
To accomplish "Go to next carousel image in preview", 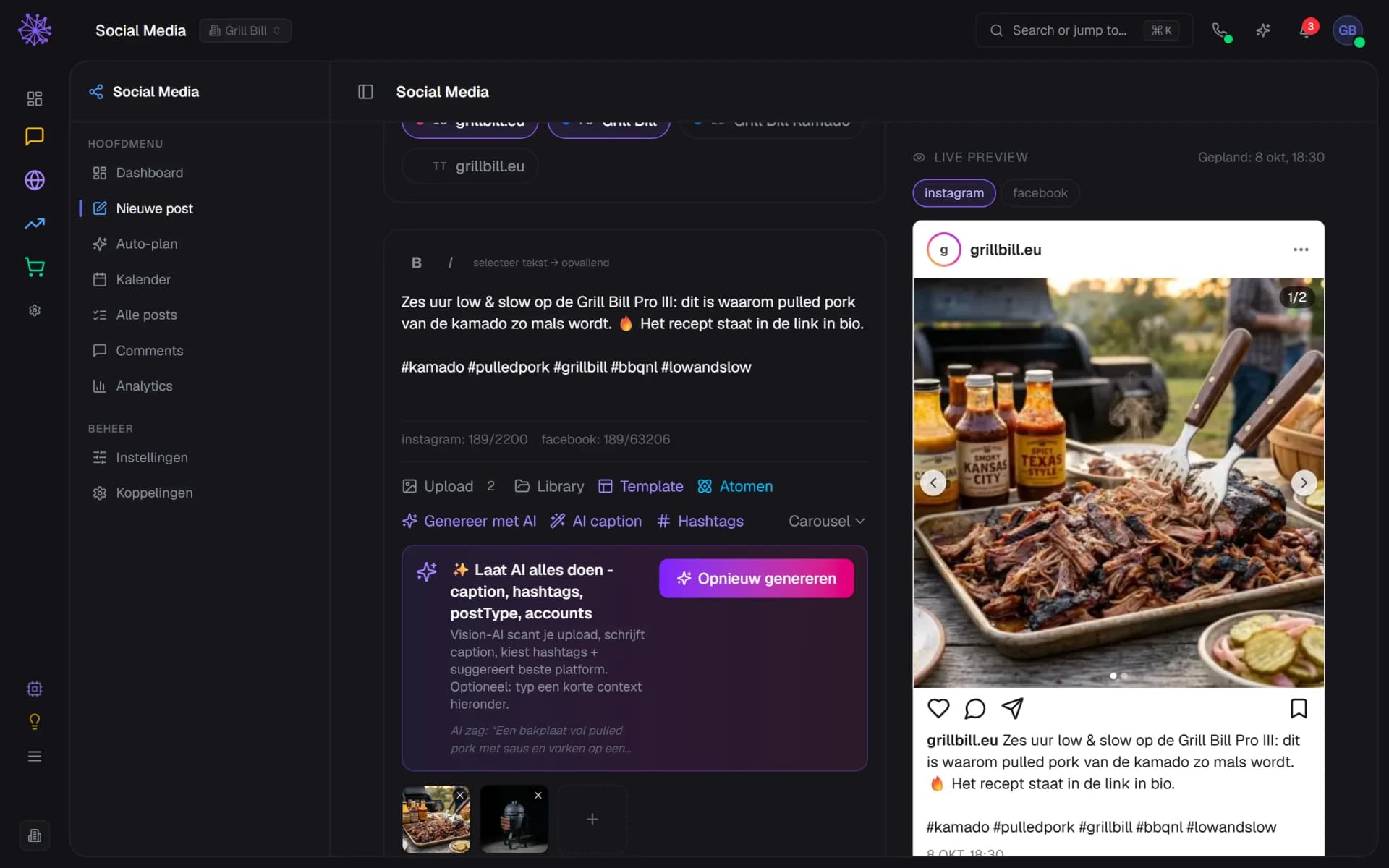I will pos(1304,482).
